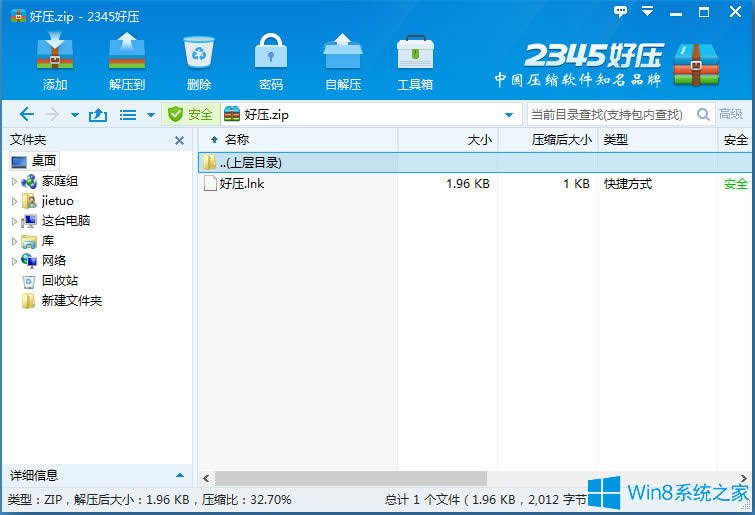Click the 高级 advanced search button
Viewport: 755px width, 515px height.
coord(731,115)
